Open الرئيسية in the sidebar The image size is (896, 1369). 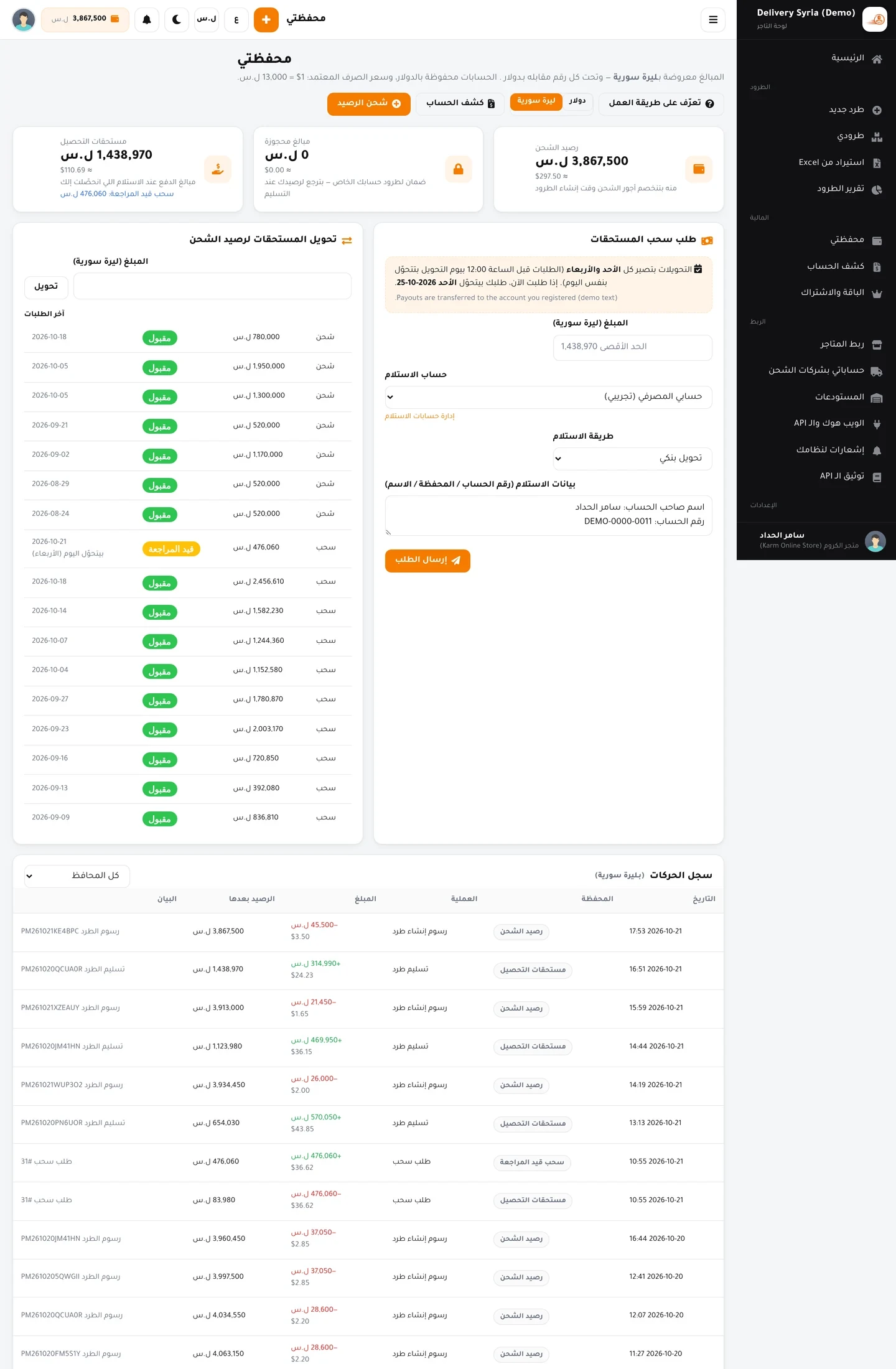click(816, 58)
